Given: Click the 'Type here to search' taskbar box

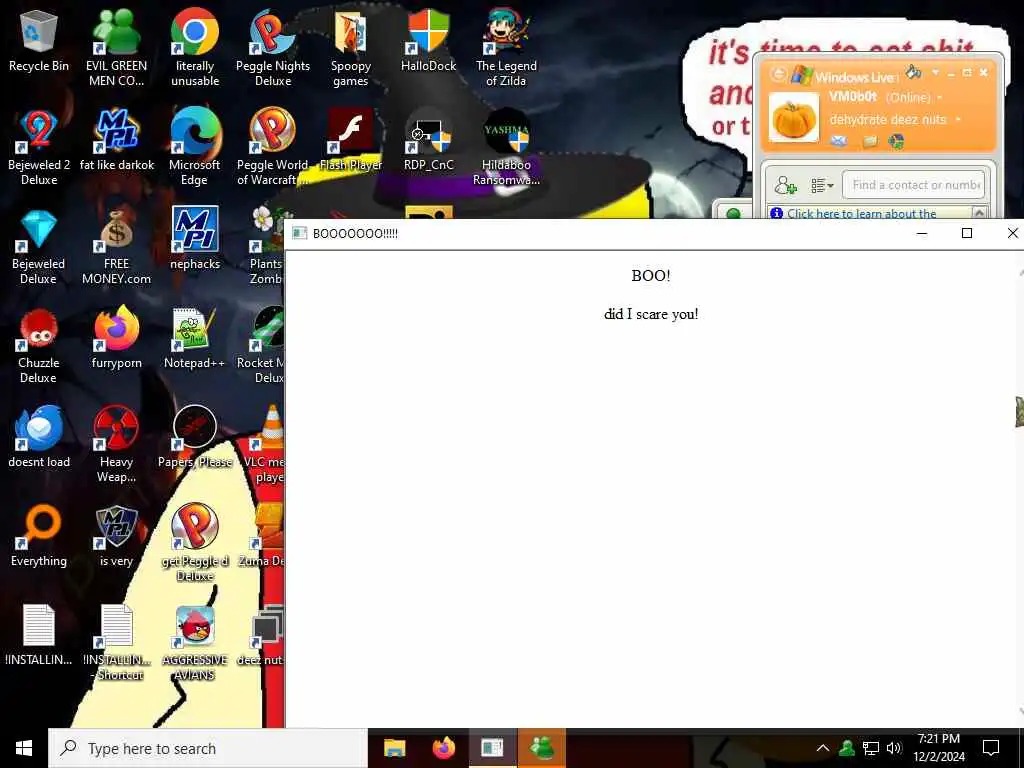Looking at the screenshot, I should pyautogui.click(x=208, y=748).
